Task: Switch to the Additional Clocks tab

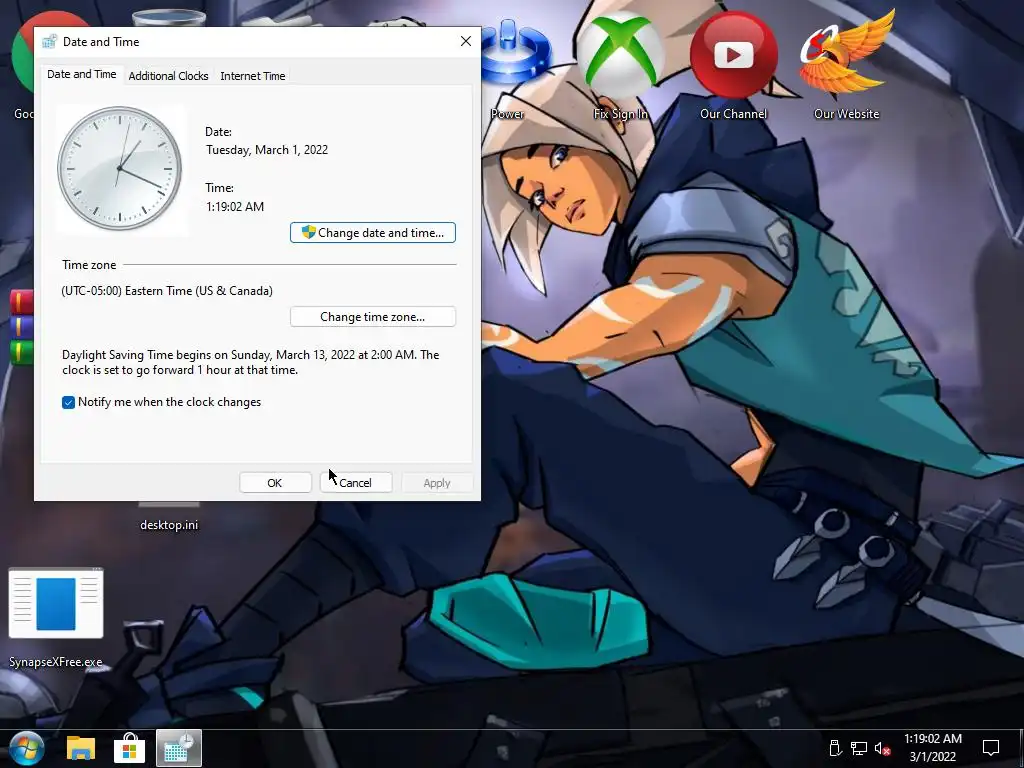Action: 168,76
